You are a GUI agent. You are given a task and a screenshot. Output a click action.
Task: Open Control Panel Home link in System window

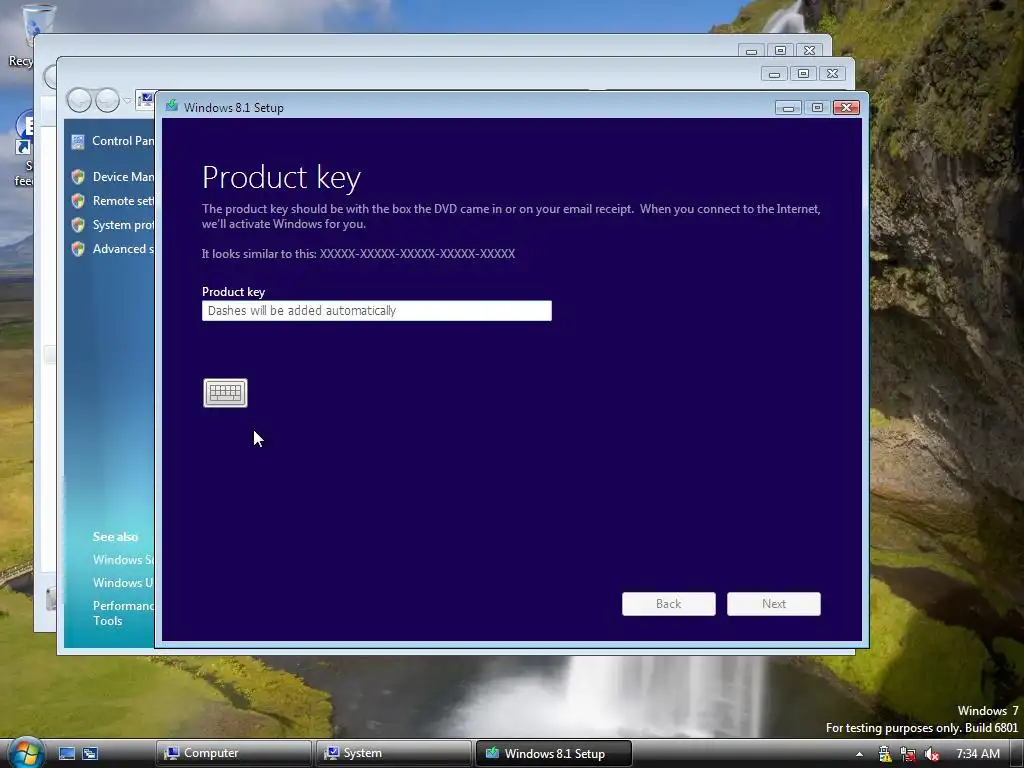tap(123, 141)
